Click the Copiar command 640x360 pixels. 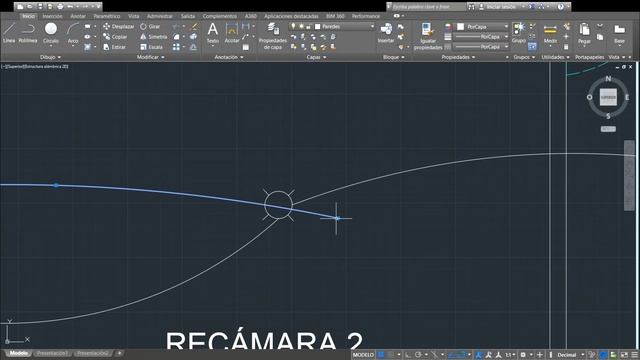pyautogui.click(x=115, y=37)
